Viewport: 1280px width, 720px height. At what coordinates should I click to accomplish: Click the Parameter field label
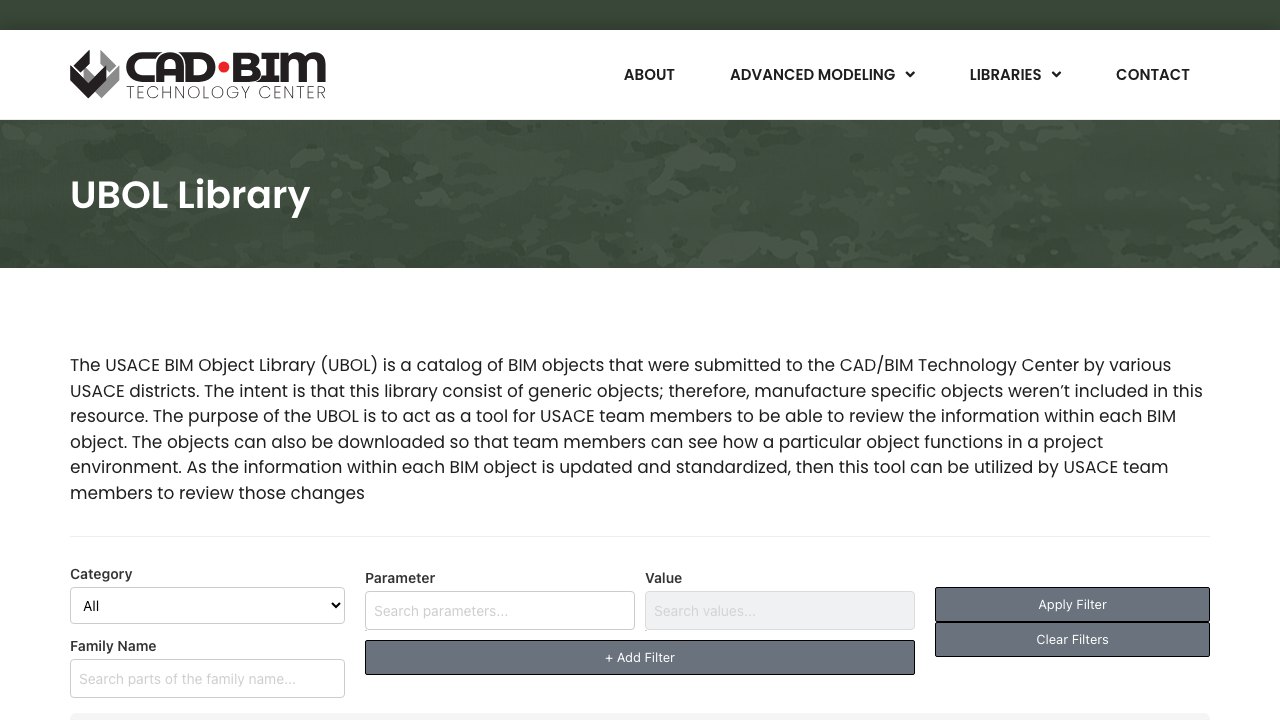[x=400, y=578]
